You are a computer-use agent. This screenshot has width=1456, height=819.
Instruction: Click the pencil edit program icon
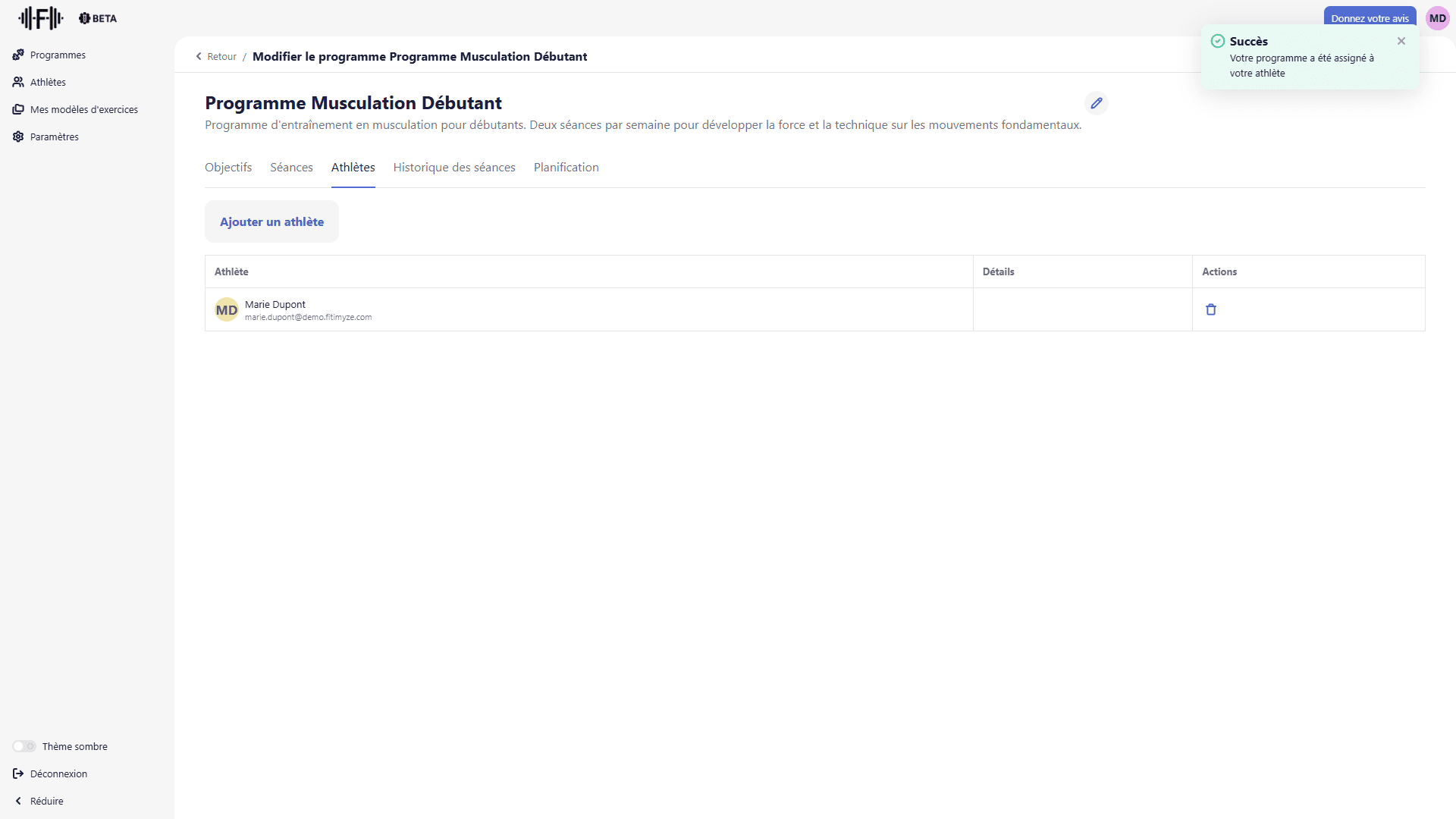click(1096, 103)
